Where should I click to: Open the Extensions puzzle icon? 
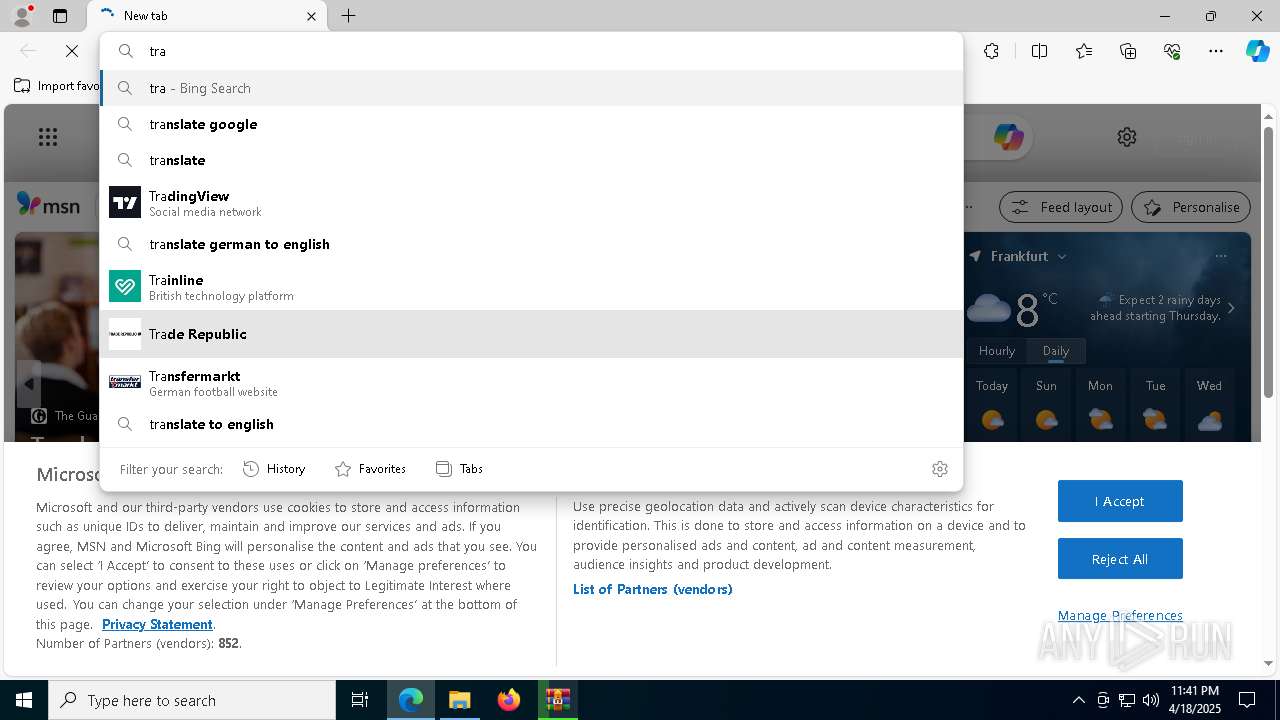coord(991,51)
